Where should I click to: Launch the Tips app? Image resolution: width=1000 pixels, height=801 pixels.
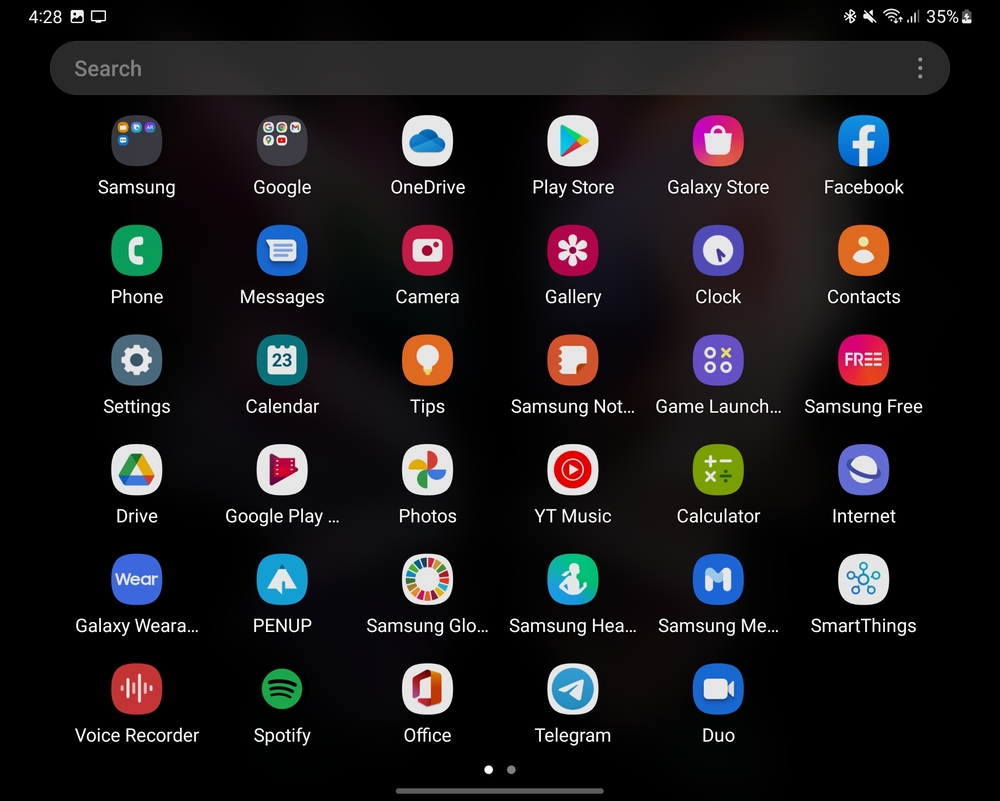427,360
